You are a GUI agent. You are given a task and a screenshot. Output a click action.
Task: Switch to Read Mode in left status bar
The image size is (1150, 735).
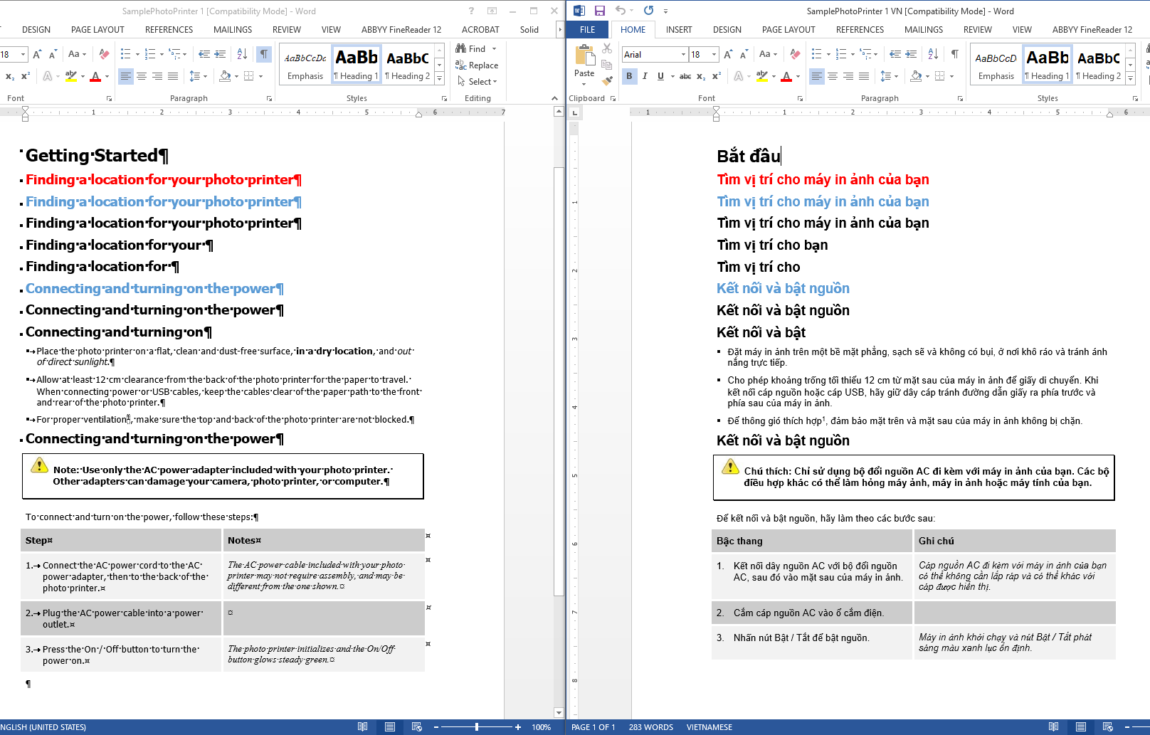(x=362, y=727)
